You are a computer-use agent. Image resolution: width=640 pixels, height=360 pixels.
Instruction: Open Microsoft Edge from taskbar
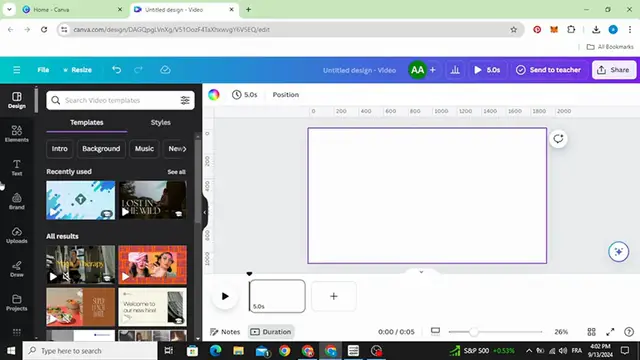pyautogui.click(x=216, y=351)
